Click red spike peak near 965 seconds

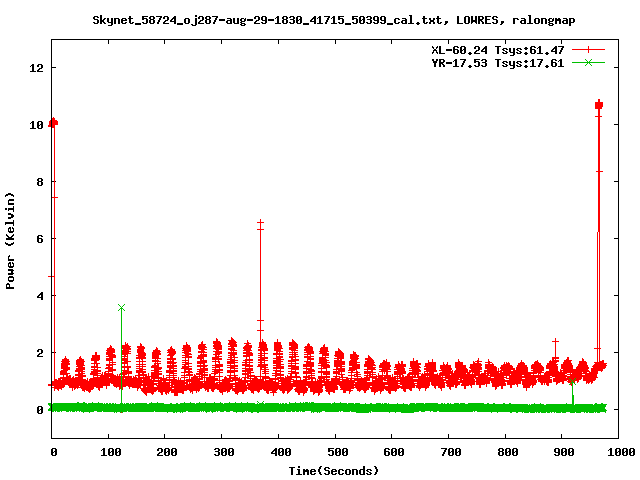tap(599, 105)
